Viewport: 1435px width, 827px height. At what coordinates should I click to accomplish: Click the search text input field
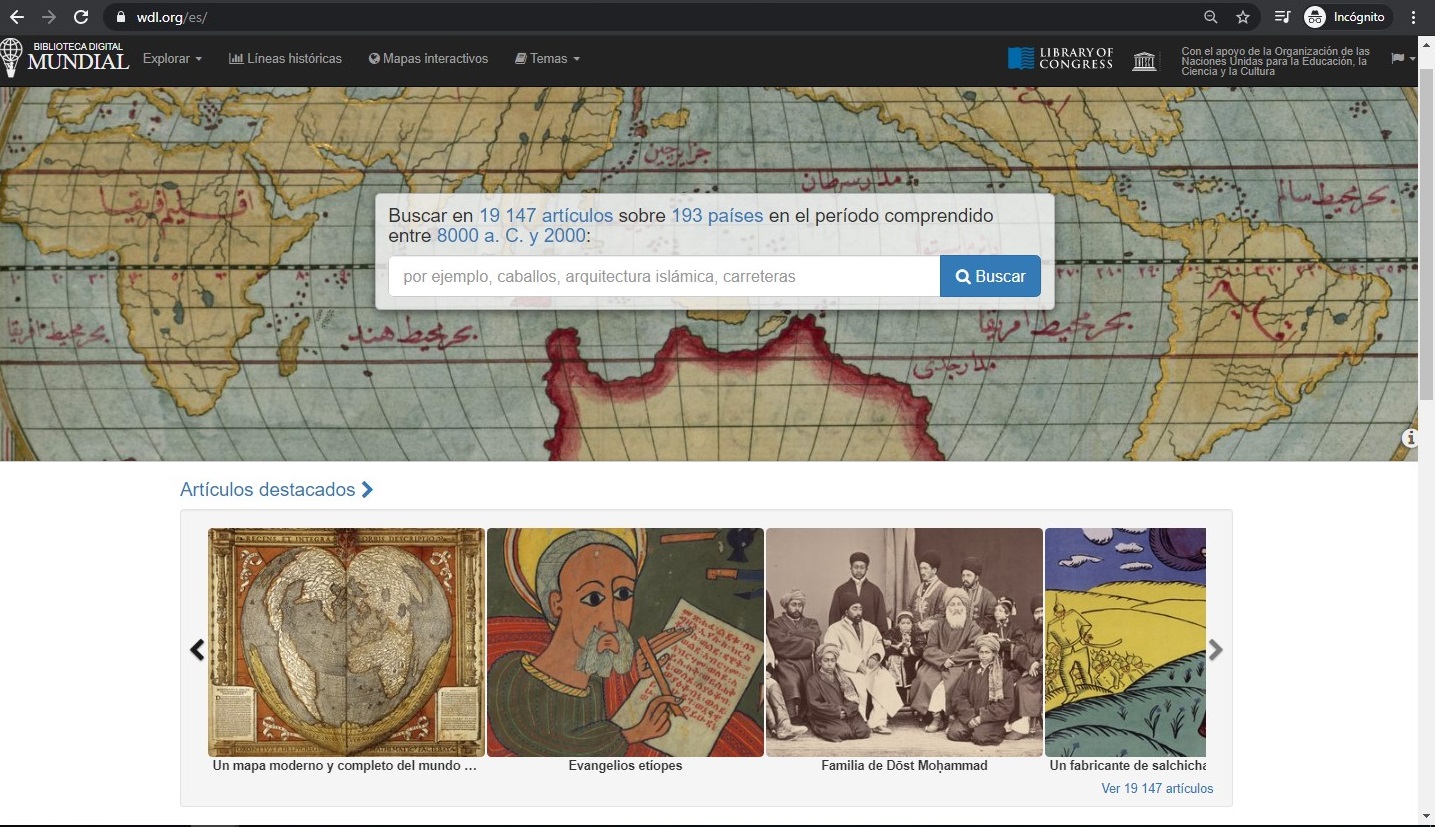click(x=664, y=277)
